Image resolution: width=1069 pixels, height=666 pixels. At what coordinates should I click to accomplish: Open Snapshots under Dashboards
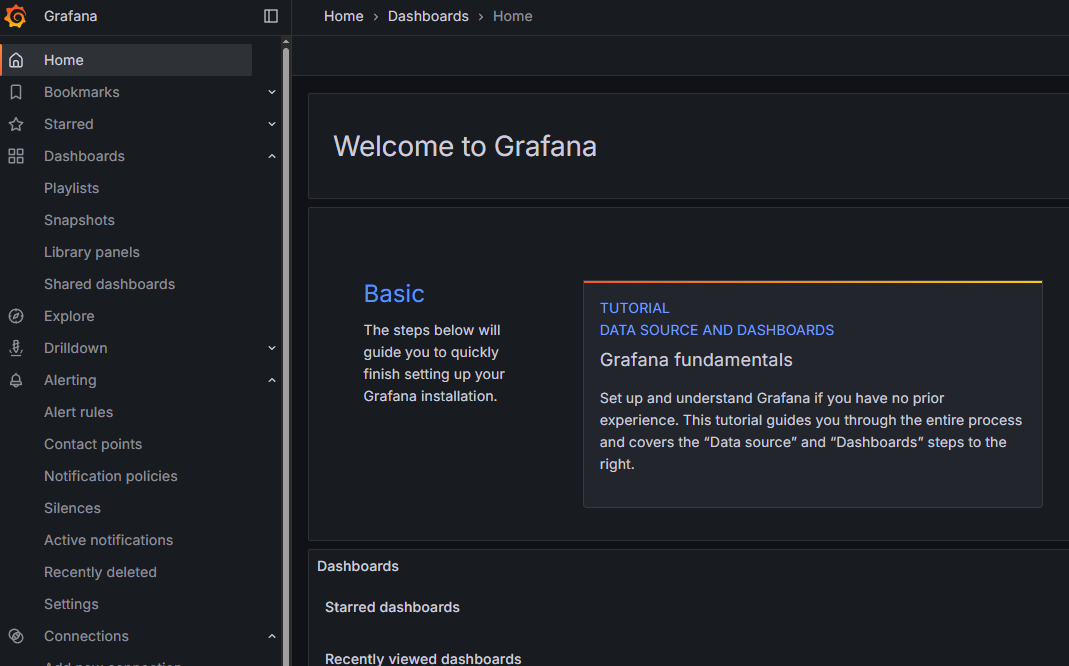pyautogui.click(x=80, y=220)
